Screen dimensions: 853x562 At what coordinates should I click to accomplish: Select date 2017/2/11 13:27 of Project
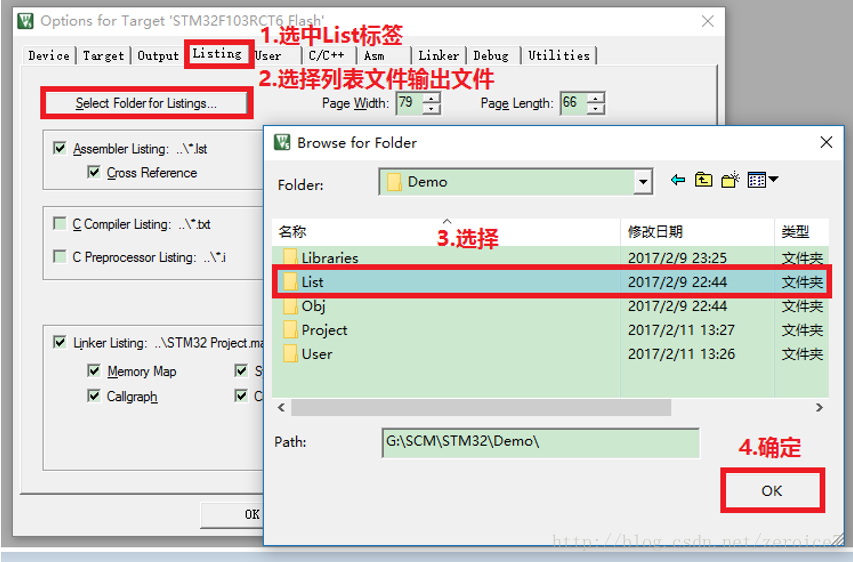(x=681, y=330)
